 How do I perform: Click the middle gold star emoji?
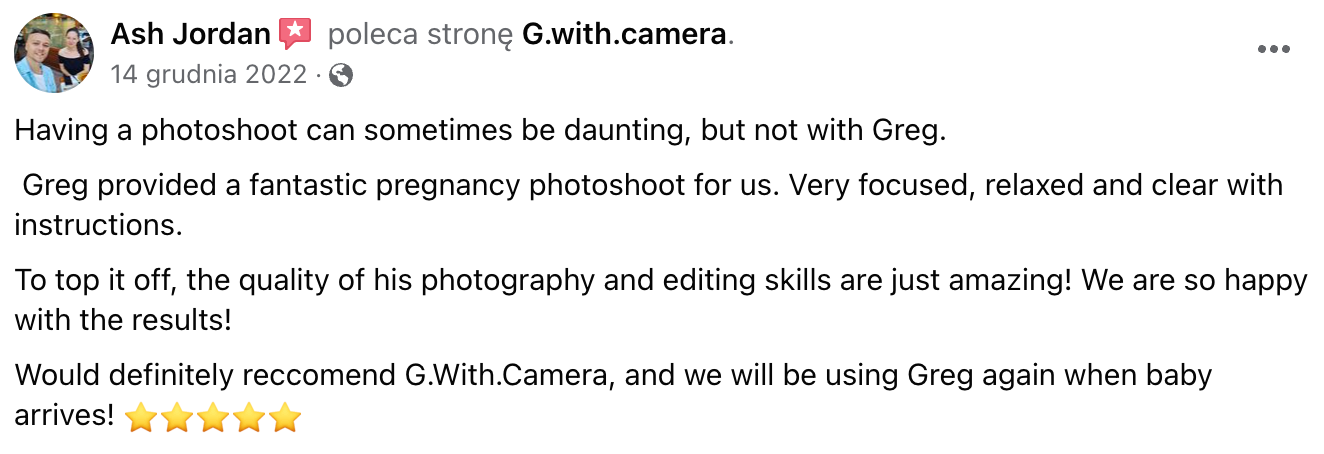(214, 417)
